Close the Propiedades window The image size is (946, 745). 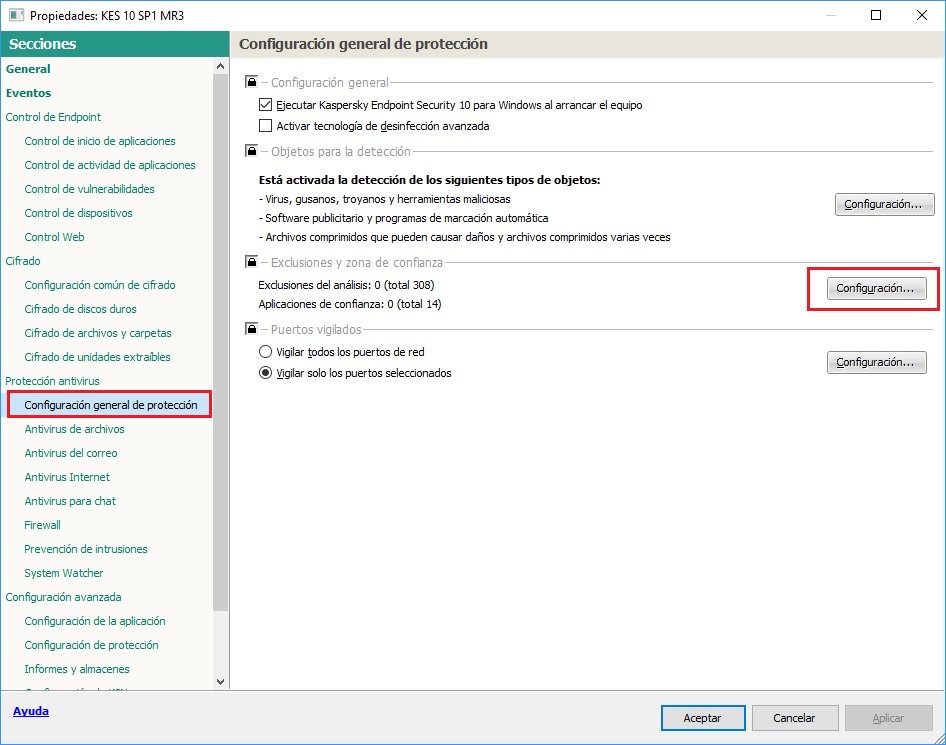[x=922, y=15]
